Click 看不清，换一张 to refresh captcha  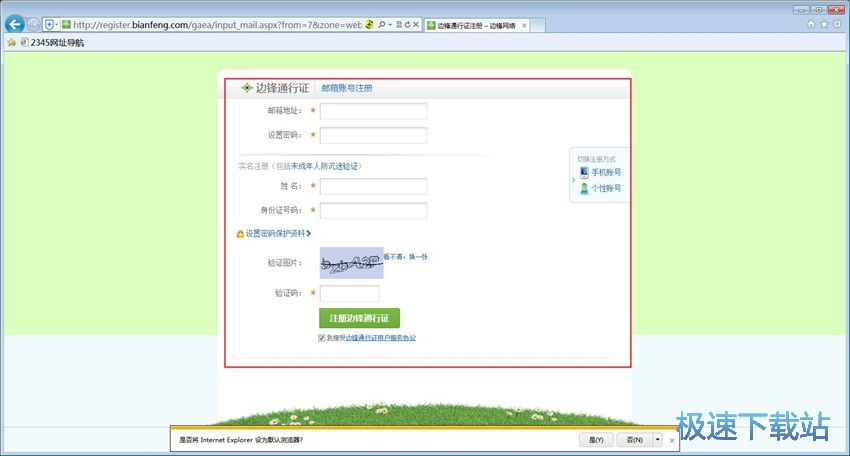click(406, 256)
